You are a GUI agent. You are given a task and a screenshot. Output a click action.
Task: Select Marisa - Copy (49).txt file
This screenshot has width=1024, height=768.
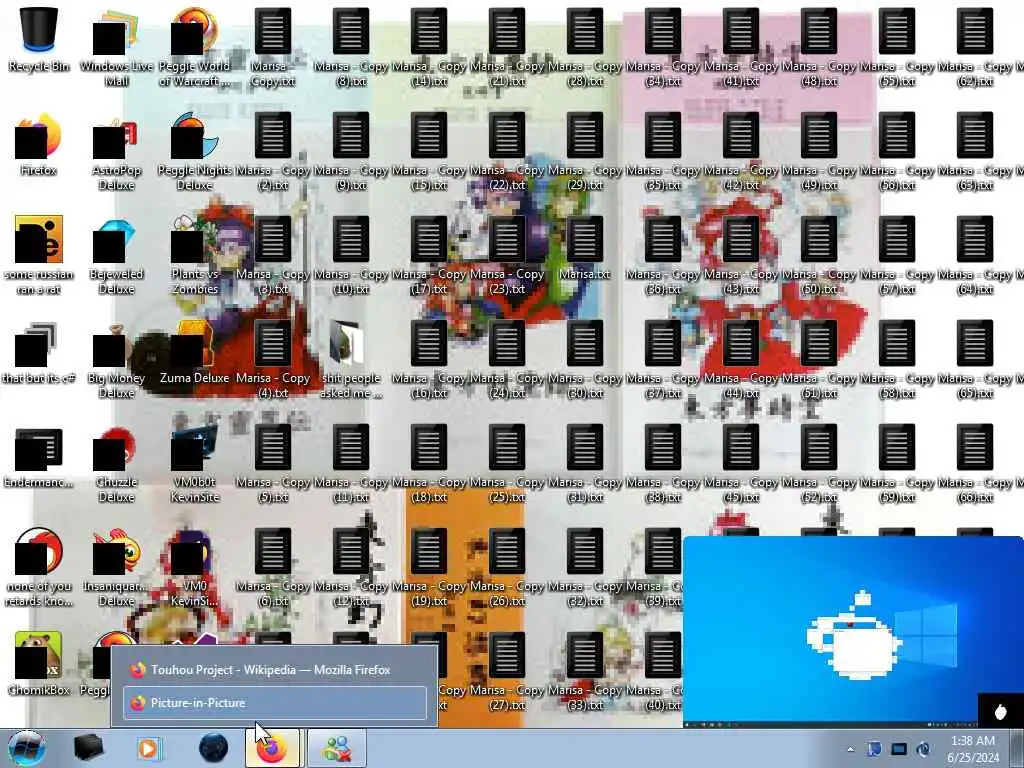pyautogui.click(x=818, y=152)
